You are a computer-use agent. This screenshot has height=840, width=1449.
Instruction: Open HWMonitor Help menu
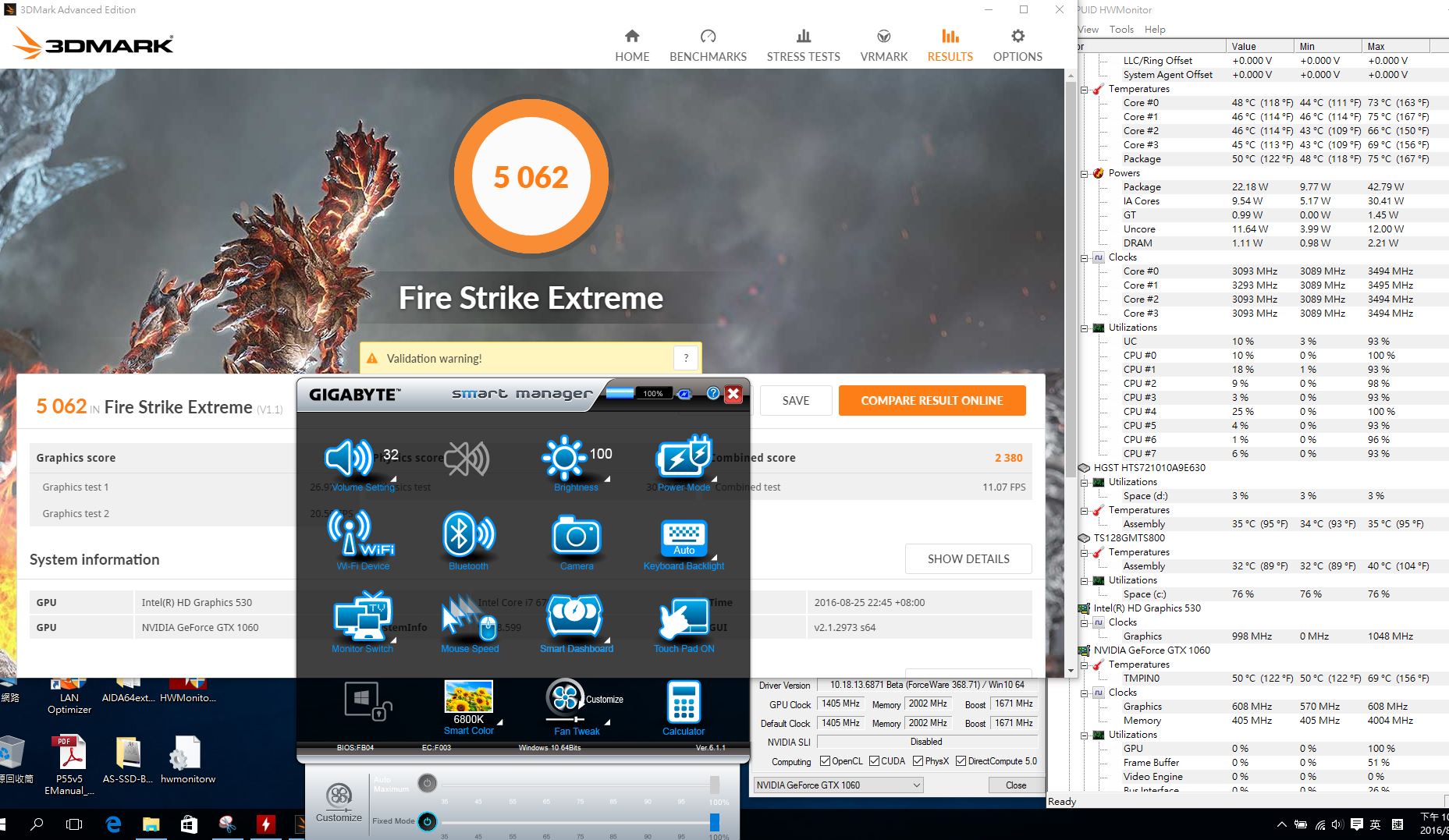(x=1155, y=29)
